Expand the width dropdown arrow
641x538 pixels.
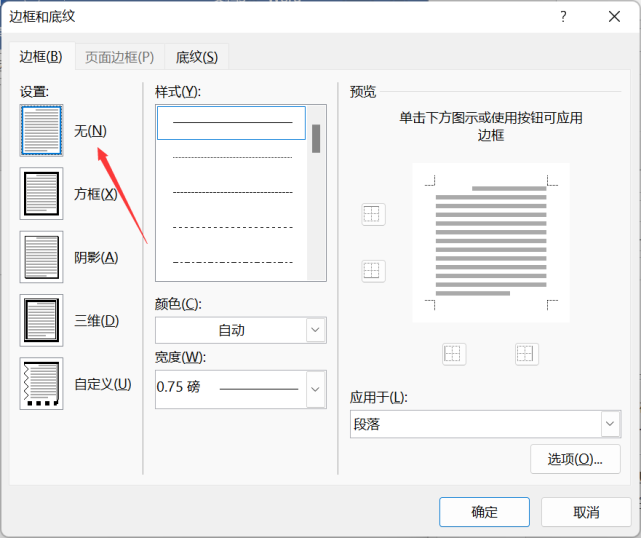[316, 390]
